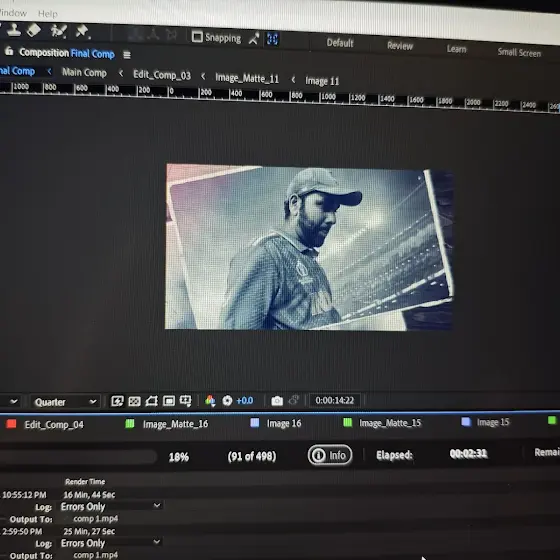This screenshot has height=560, width=560.
Task: Open the Quarter resolution dropdown
Action: click(65, 402)
